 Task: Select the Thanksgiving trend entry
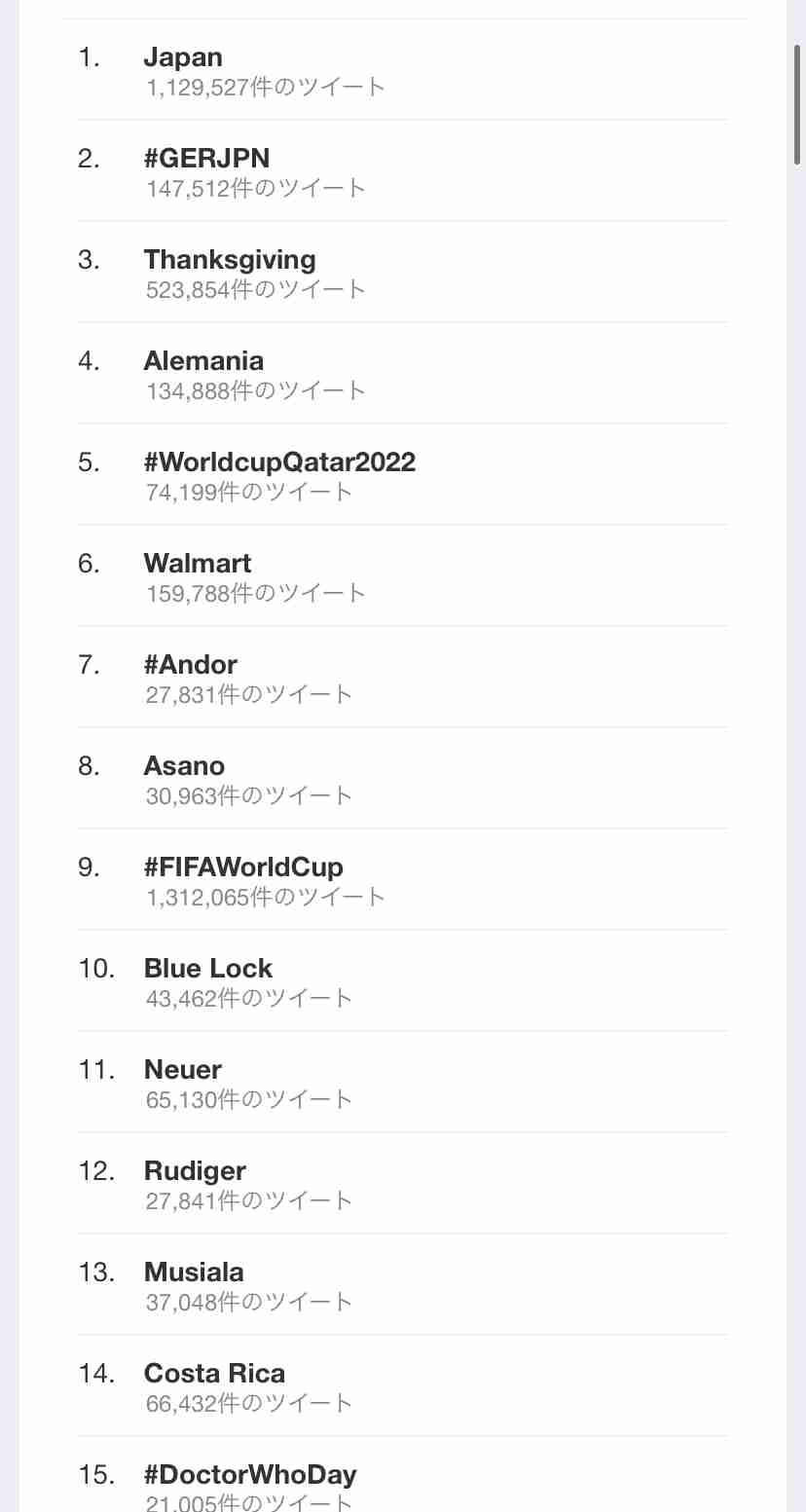pos(230,260)
